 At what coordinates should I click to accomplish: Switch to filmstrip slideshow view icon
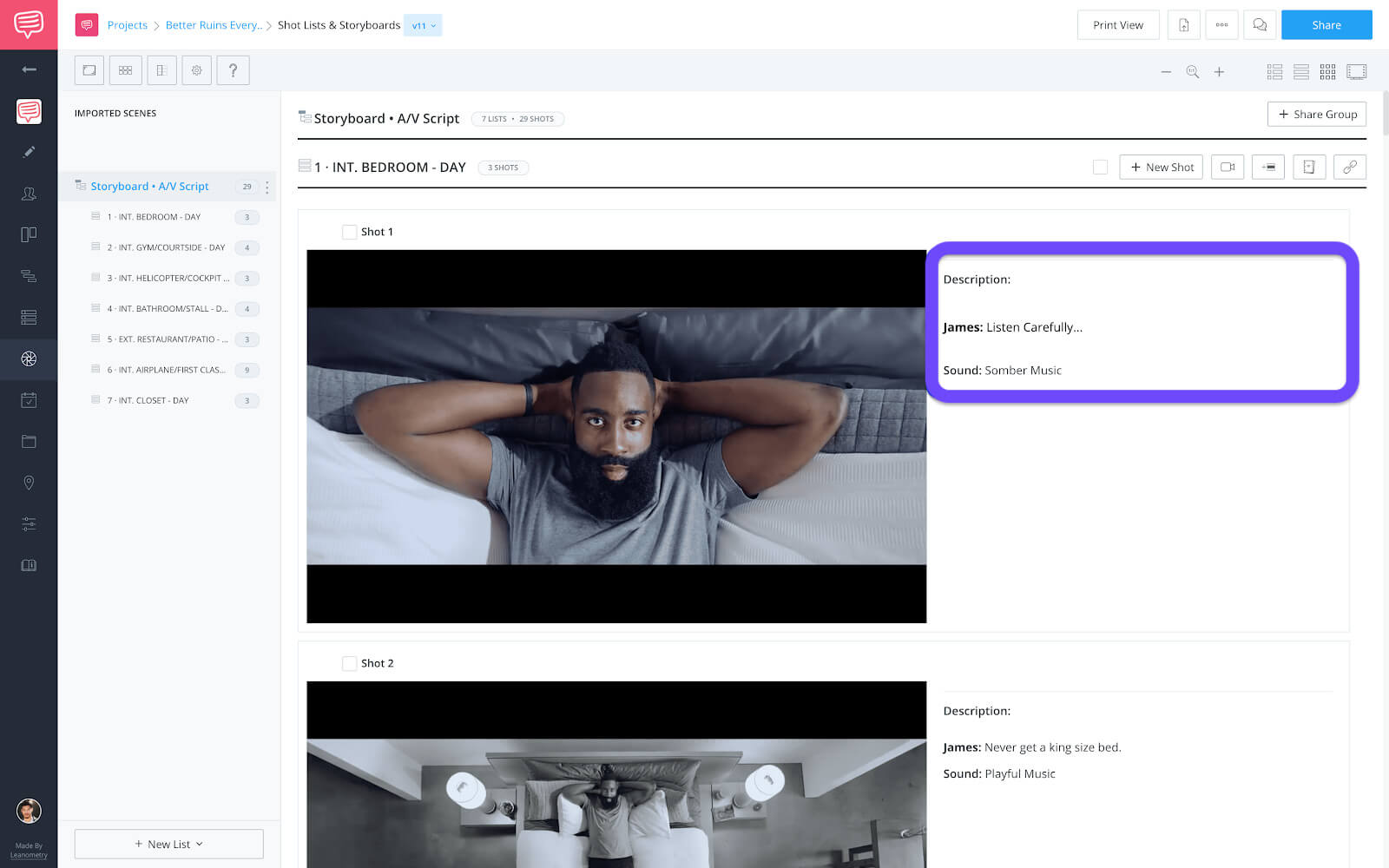[1356, 72]
